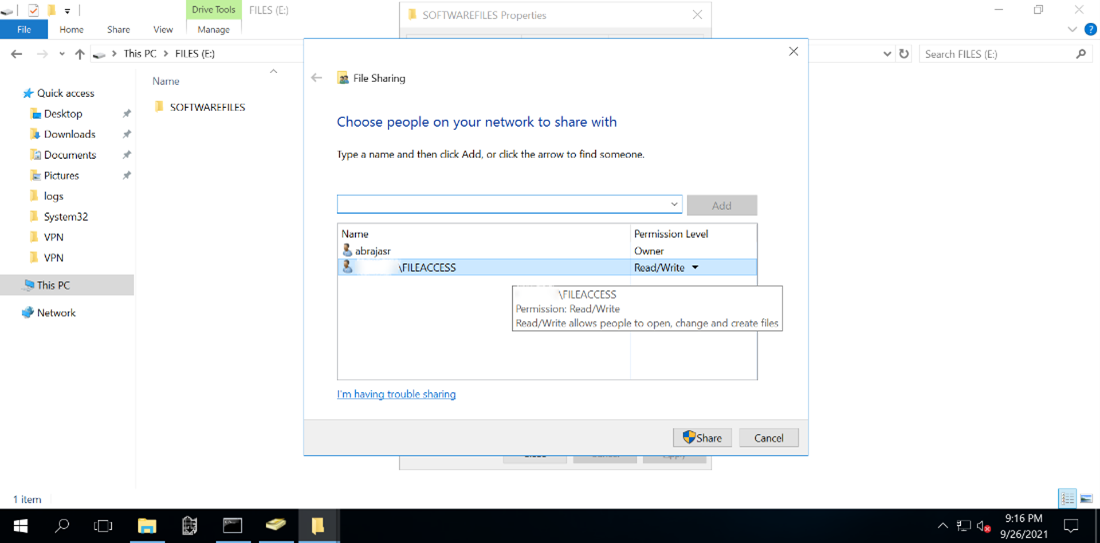The image size is (1100, 543).
Task: Switch to Large icons view icon
Action: [x=1085, y=499]
